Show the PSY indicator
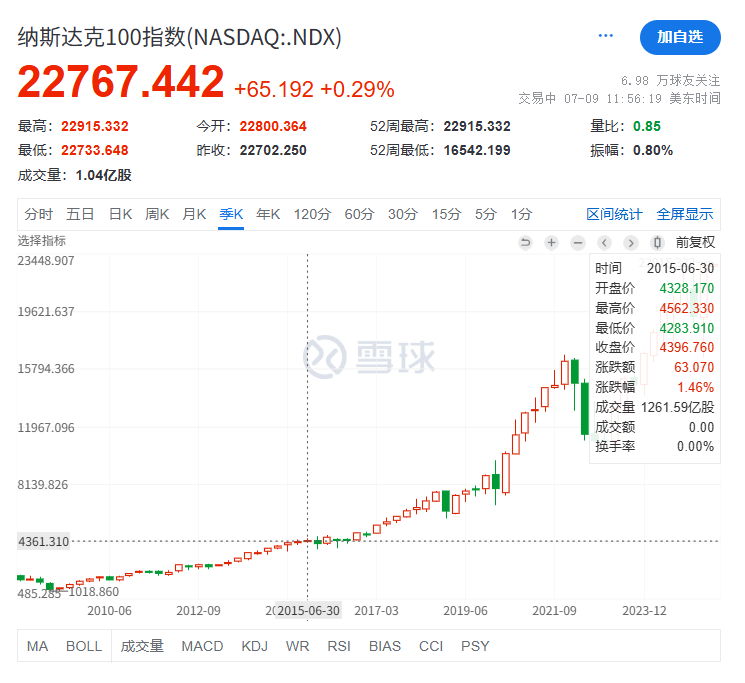 475,646
